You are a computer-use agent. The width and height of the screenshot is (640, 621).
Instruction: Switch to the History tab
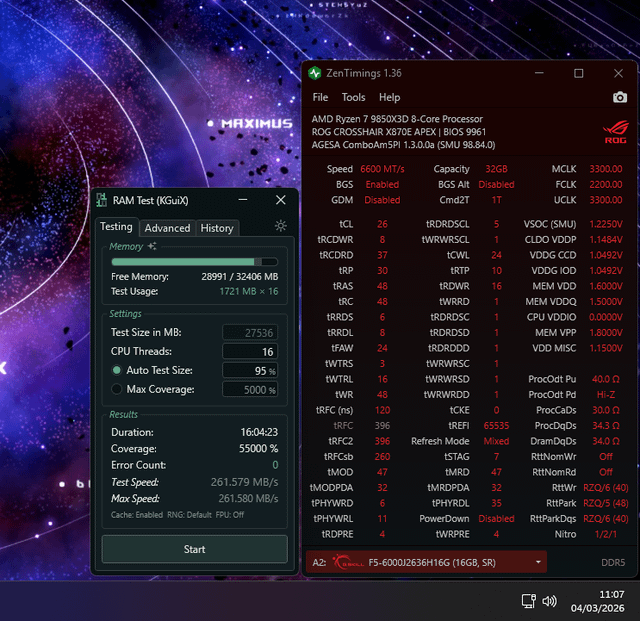(x=217, y=228)
